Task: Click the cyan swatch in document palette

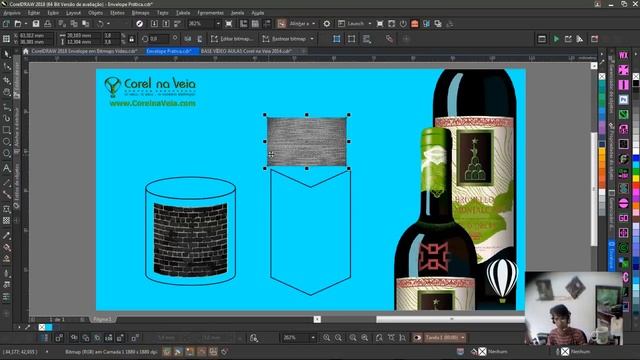Action: (49, 327)
